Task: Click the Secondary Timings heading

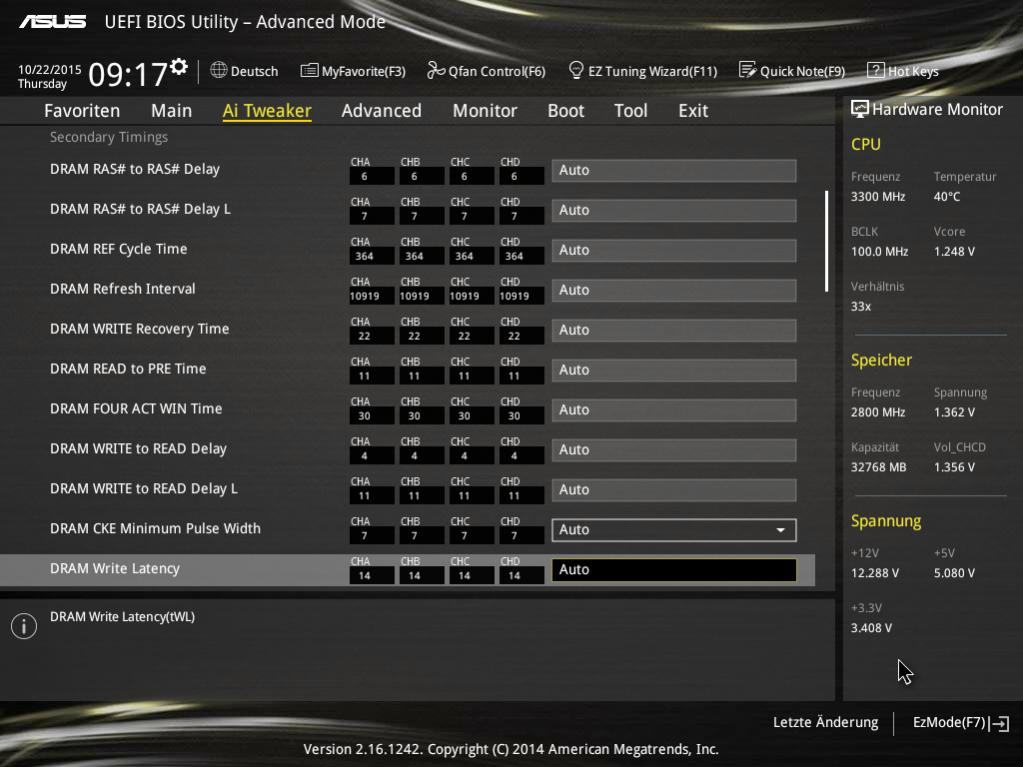Action: pyautogui.click(x=109, y=137)
